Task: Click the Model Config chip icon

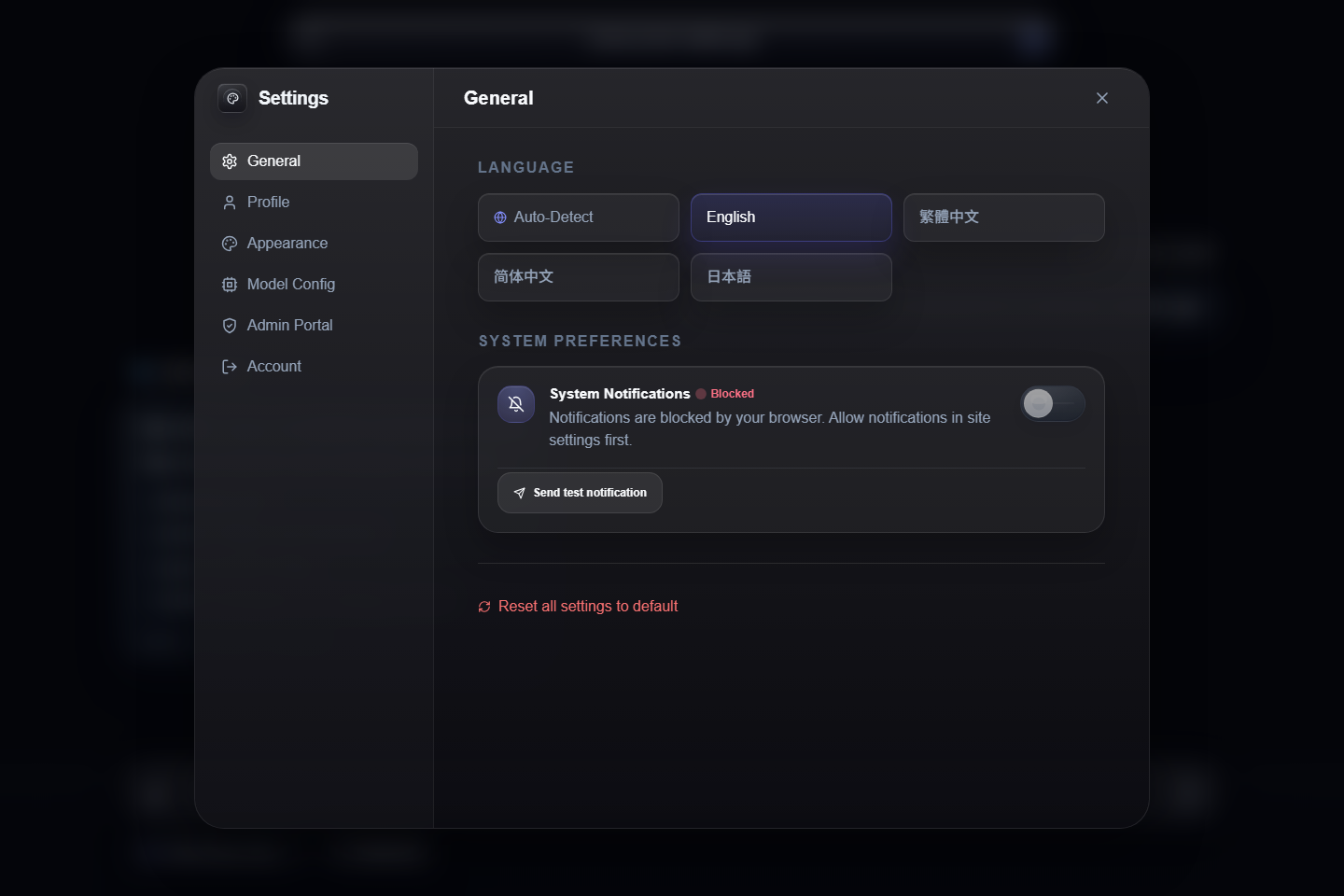Action: 230,285
